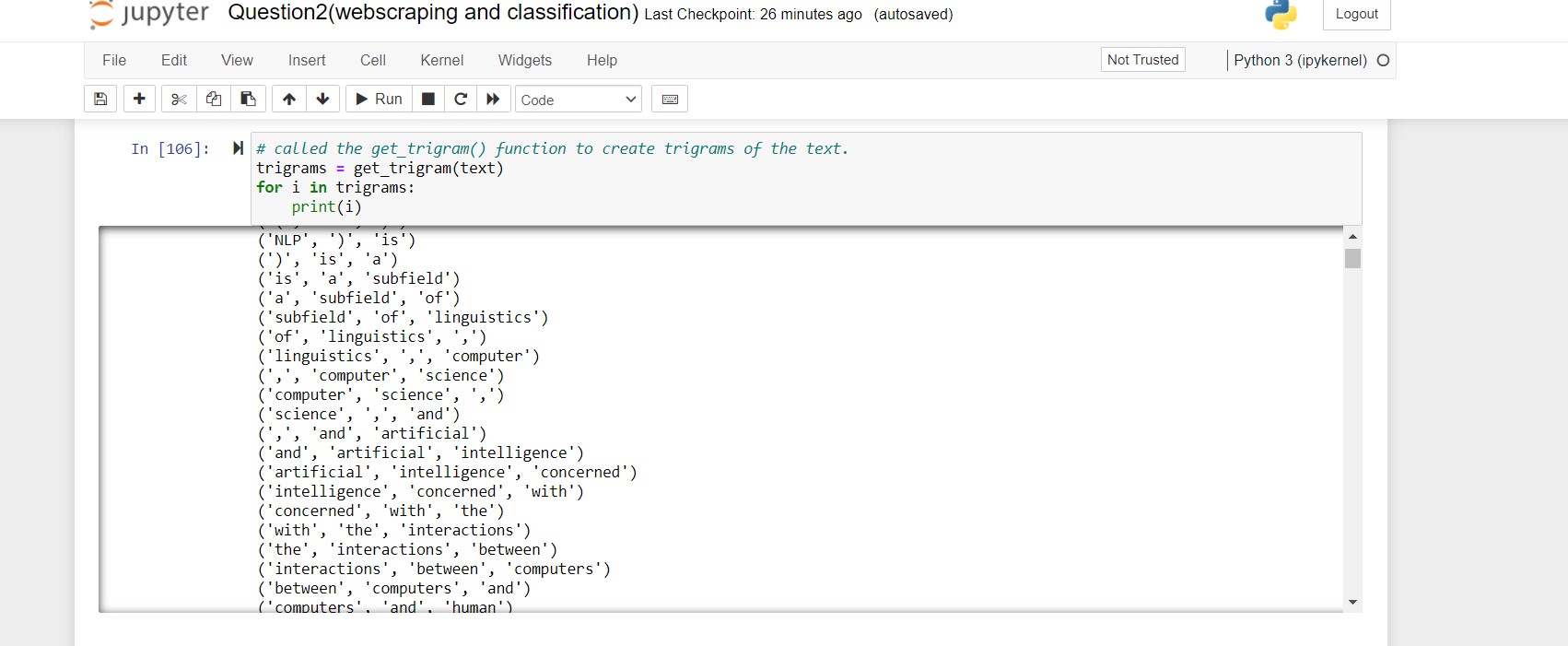The height and width of the screenshot is (646, 1568).
Task: Click output line ('is', 'a', 'subfield')
Action: (358, 278)
